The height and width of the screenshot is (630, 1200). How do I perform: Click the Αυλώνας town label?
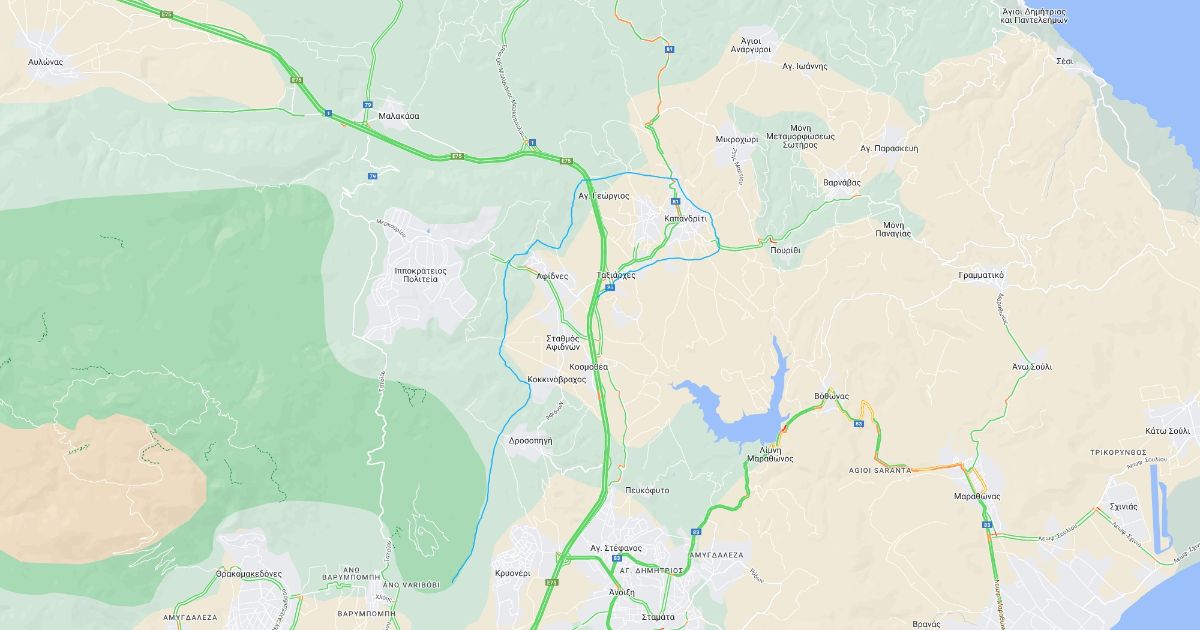(x=46, y=62)
